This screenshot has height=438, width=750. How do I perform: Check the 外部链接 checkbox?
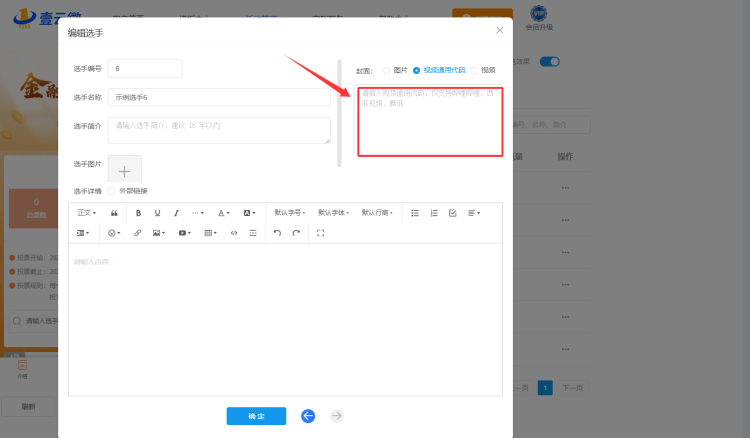[x=112, y=190]
